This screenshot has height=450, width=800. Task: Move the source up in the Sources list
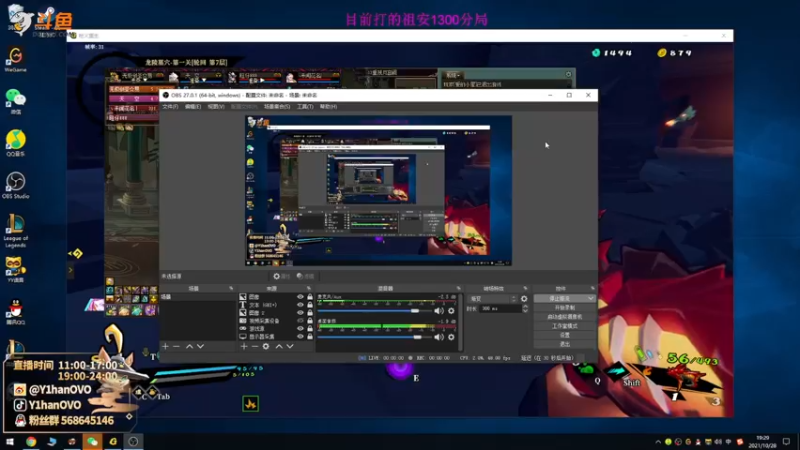[x=279, y=346]
